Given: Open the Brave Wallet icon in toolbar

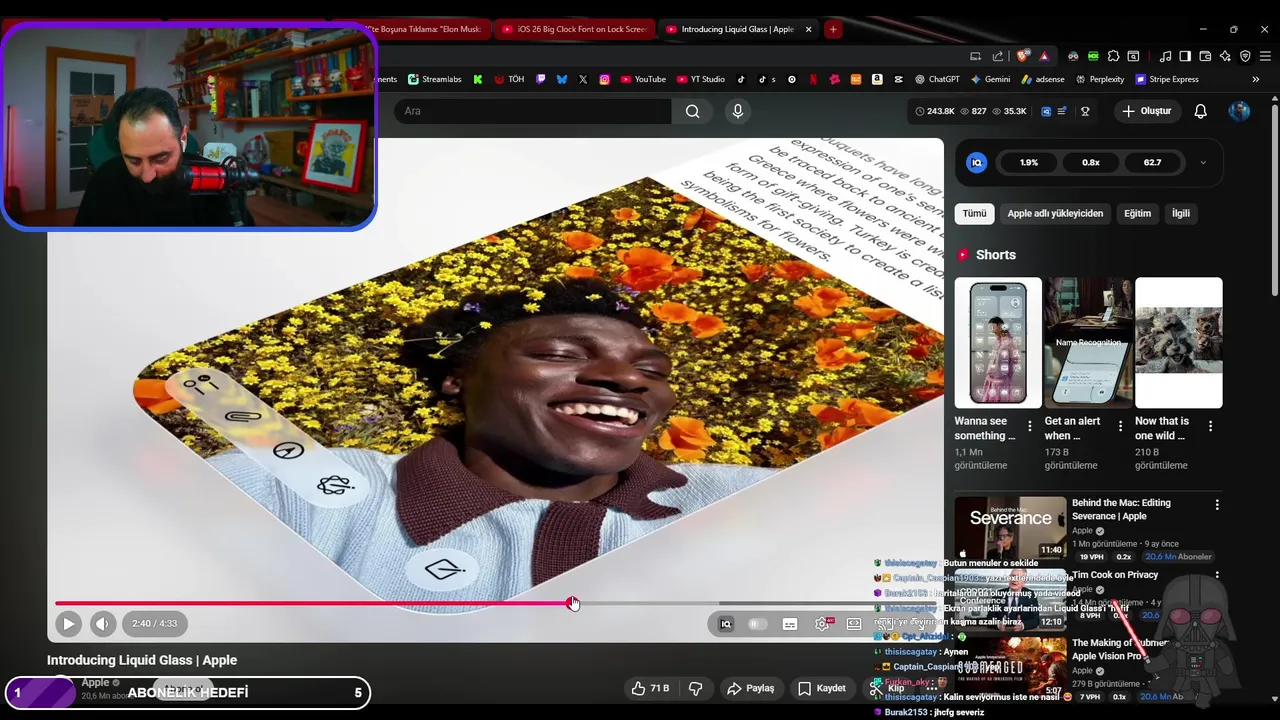Looking at the screenshot, I should point(1205,56).
